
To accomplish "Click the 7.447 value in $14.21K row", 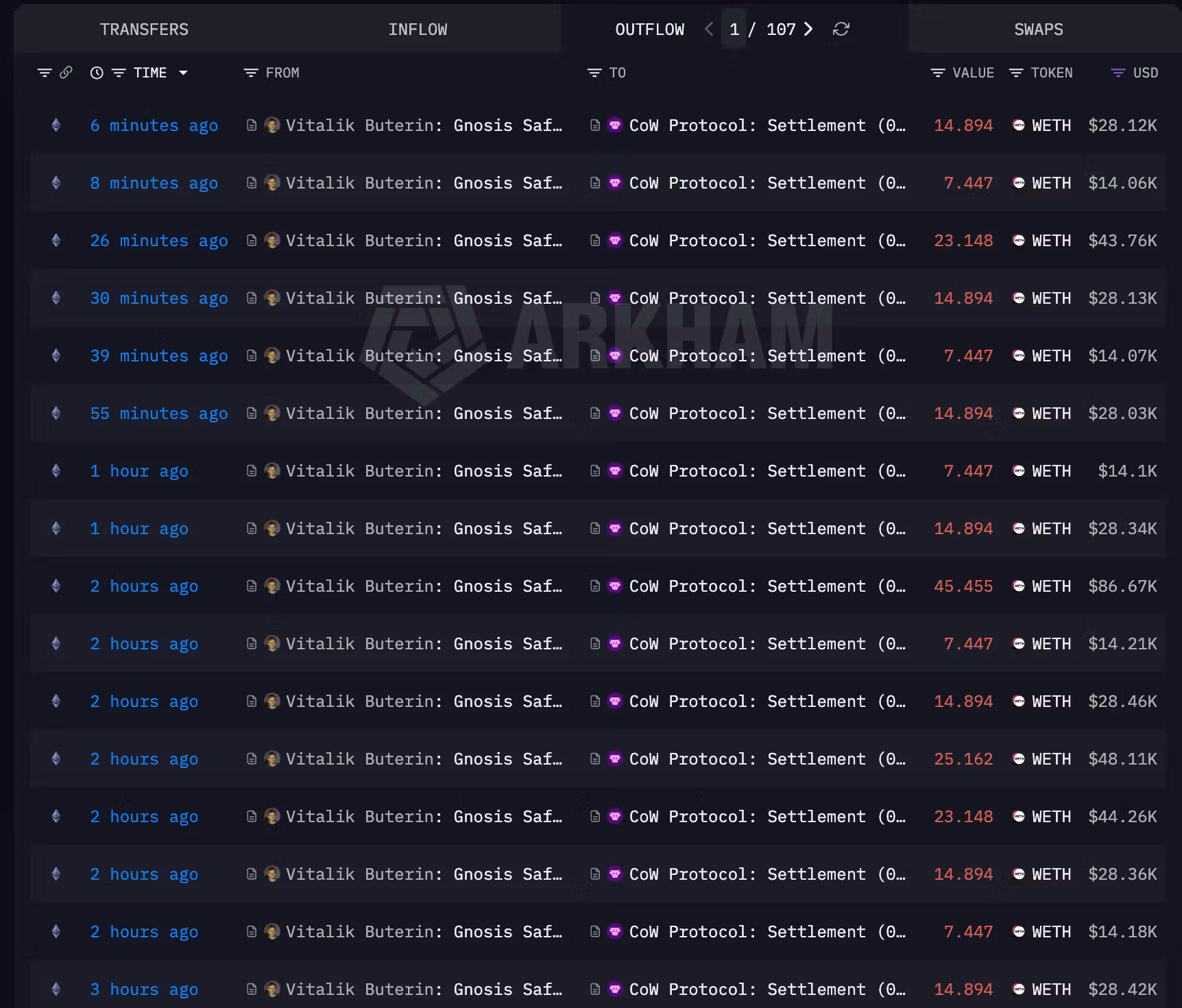I will [968, 644].
